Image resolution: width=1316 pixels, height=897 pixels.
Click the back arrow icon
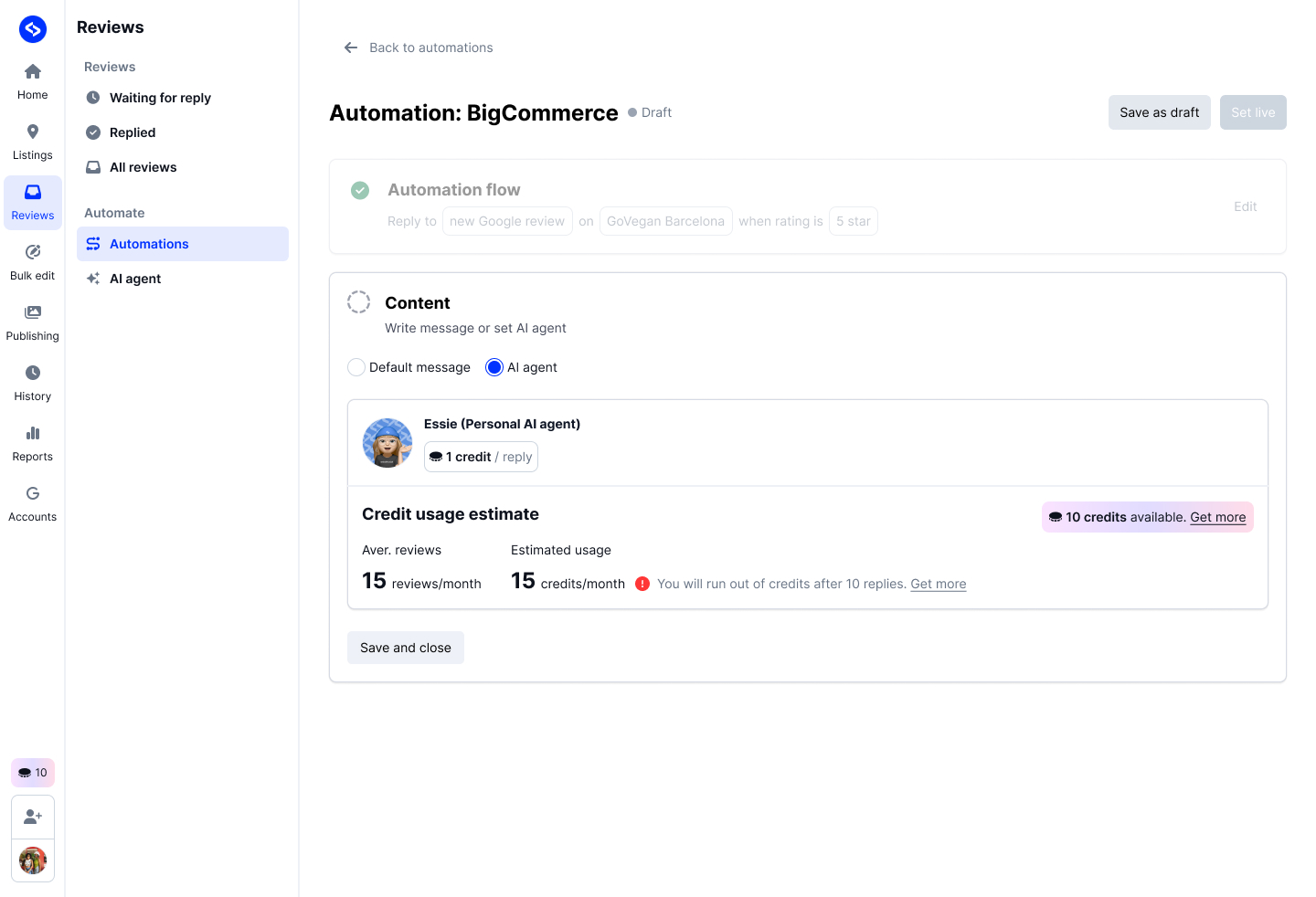(351, 47)
